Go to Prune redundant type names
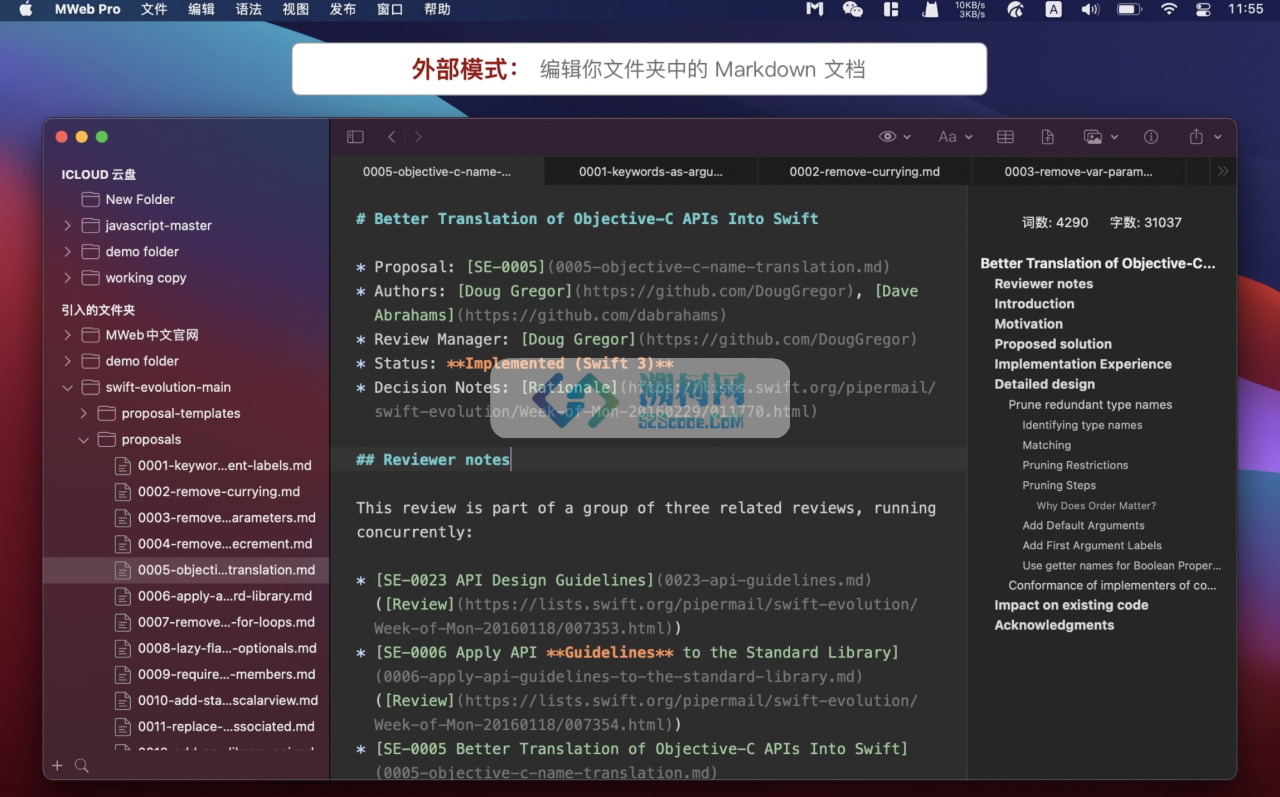The image size is (1280, 797). (1090, 405)
